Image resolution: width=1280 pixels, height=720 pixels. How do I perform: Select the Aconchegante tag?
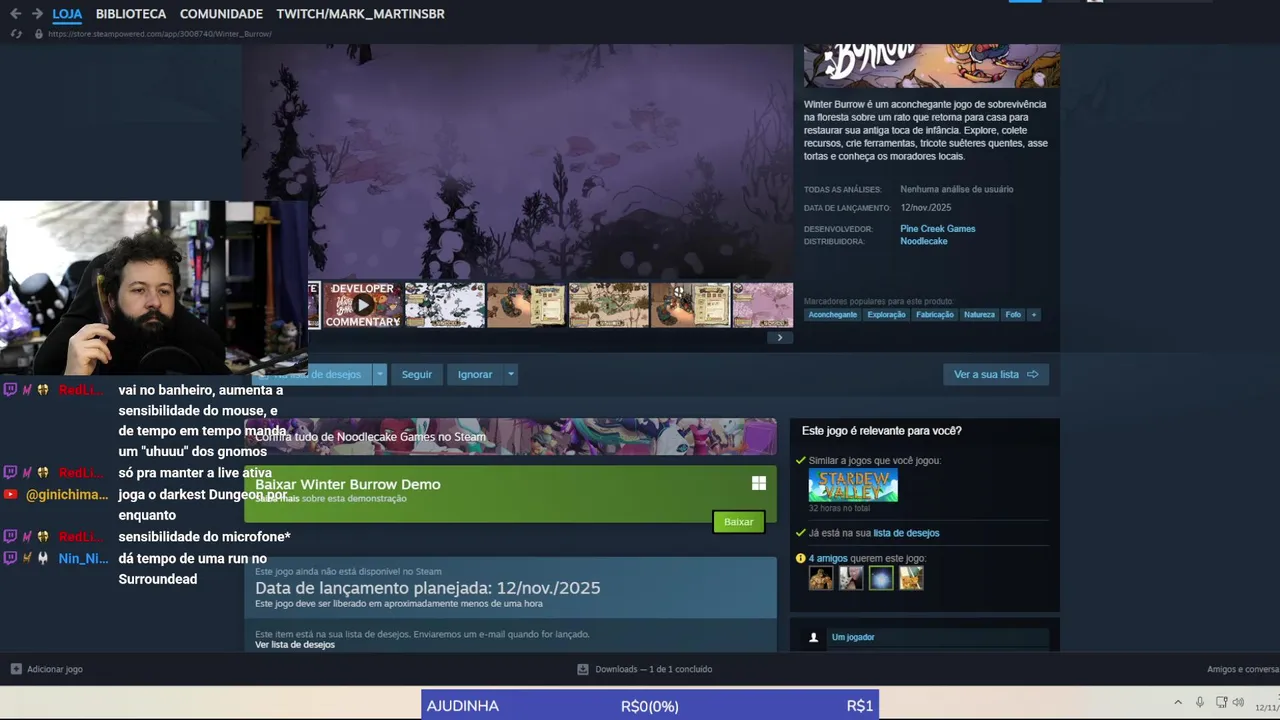833,314
